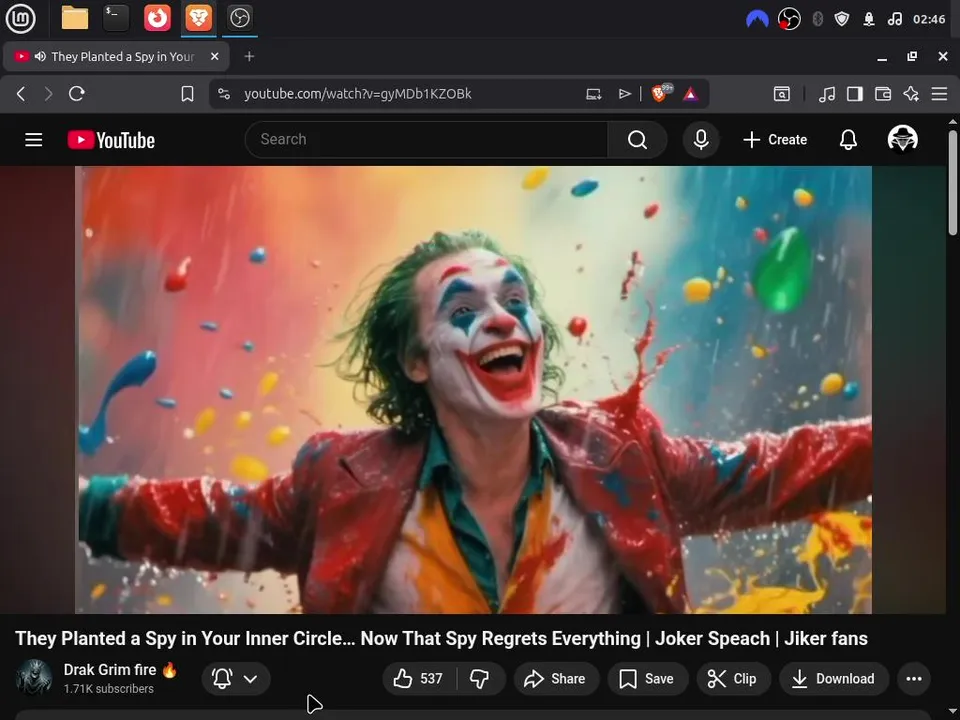The width and height of the screenshot is (960, 720).
Task: Open the Create button
Action: click(775, 140)
